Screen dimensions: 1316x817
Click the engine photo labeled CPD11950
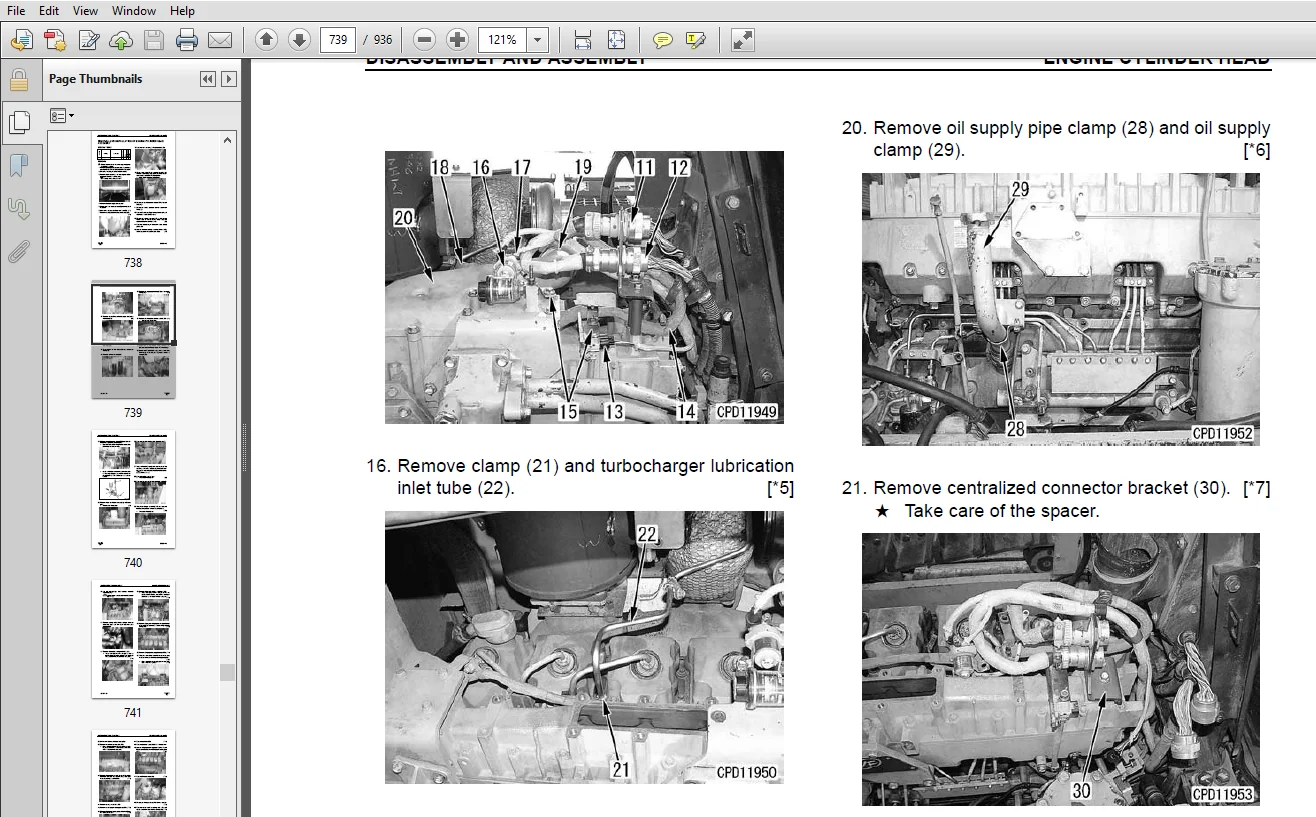tap(584, 647)
